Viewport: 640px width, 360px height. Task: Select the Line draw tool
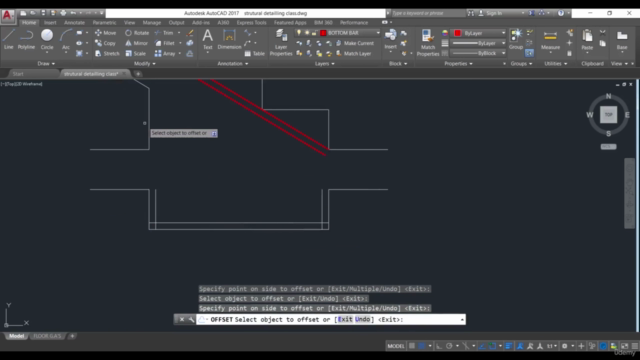pos(9,40)
